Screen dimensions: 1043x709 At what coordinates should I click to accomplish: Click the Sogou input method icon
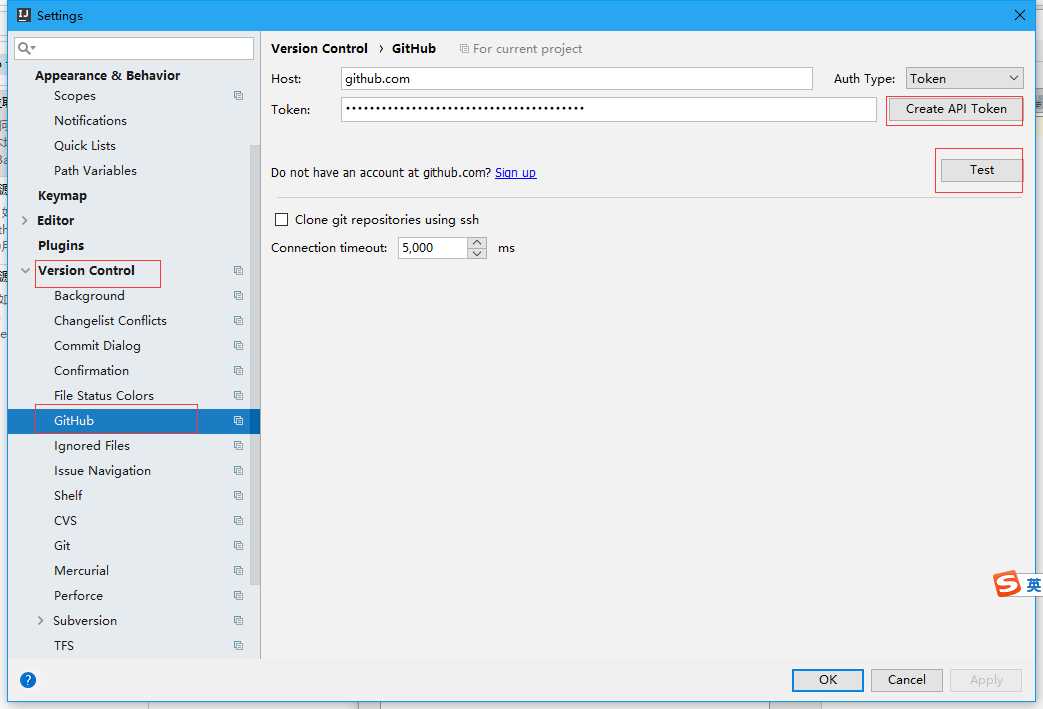click(x=1007, y=583)
